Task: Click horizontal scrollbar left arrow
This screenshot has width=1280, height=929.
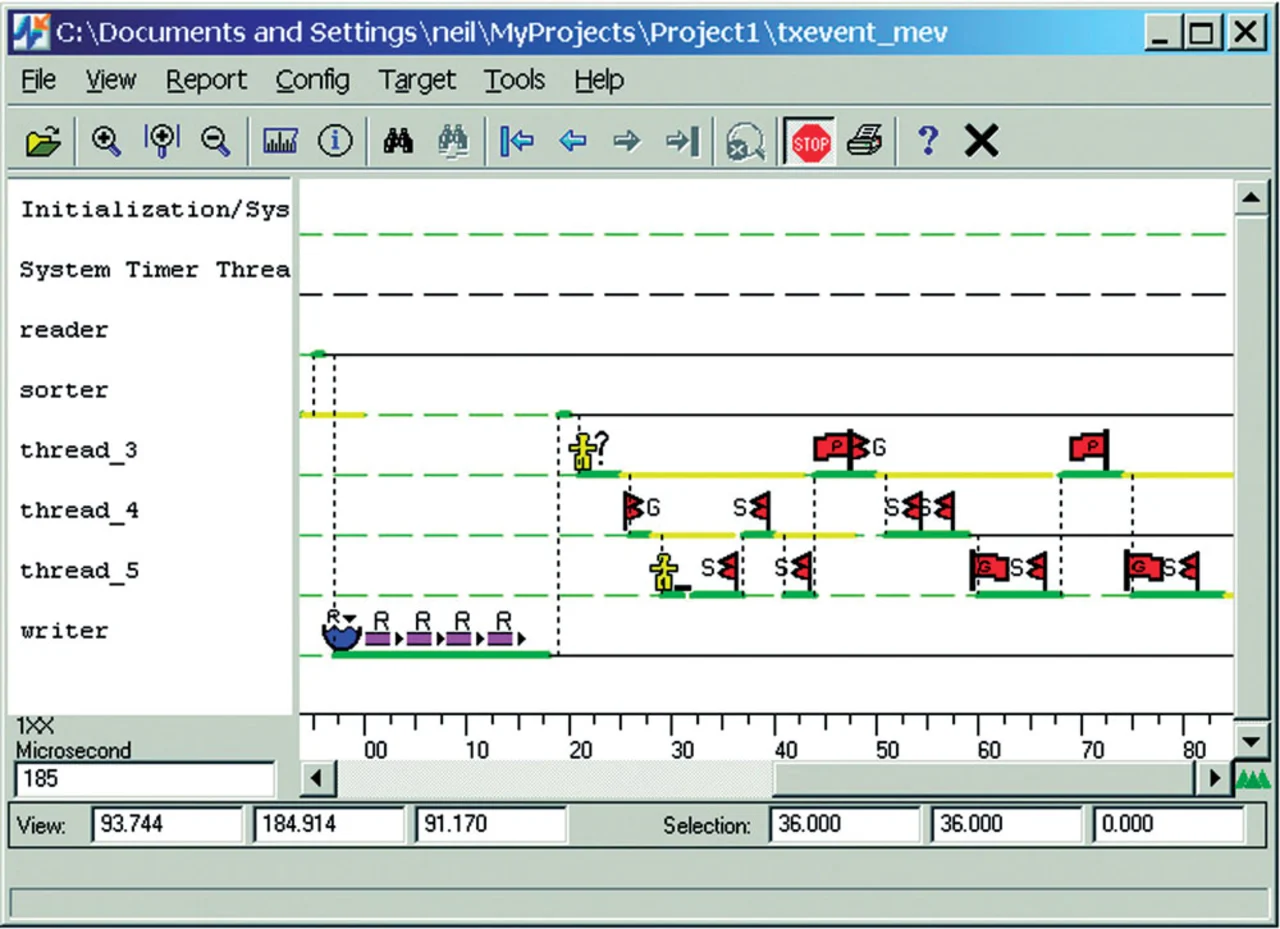Action: click(x=318, y=777)
